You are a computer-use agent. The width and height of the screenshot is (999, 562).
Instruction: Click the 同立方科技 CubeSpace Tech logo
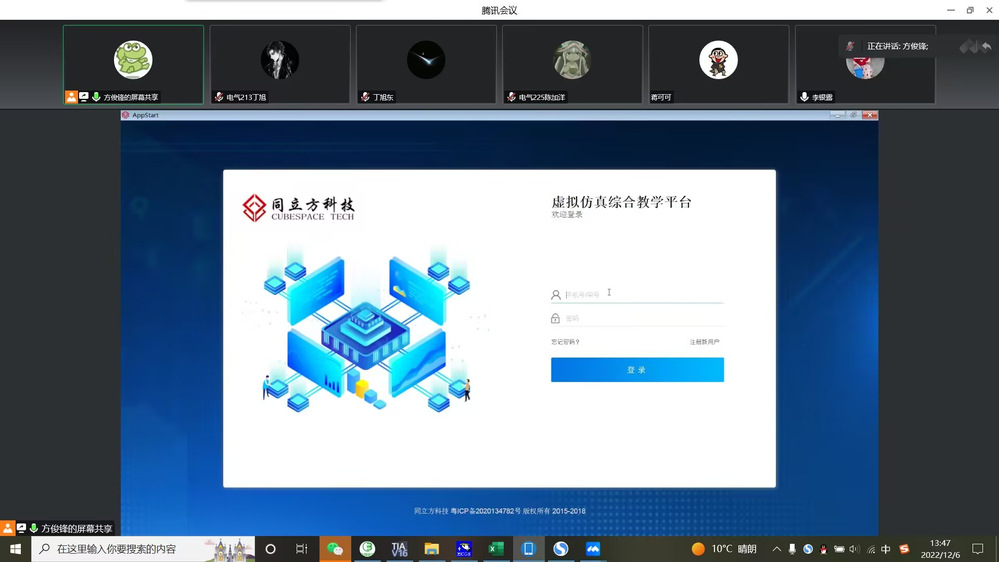point(298,208)
